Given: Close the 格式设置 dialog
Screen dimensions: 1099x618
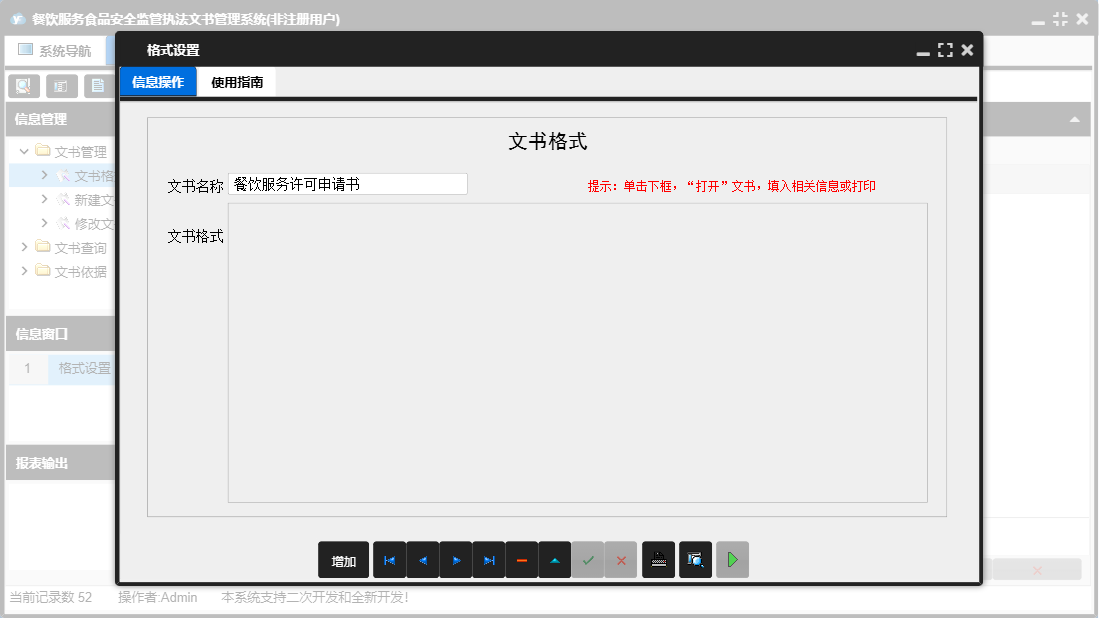Looking at the screenshot, I should click(x=967, y=50).
